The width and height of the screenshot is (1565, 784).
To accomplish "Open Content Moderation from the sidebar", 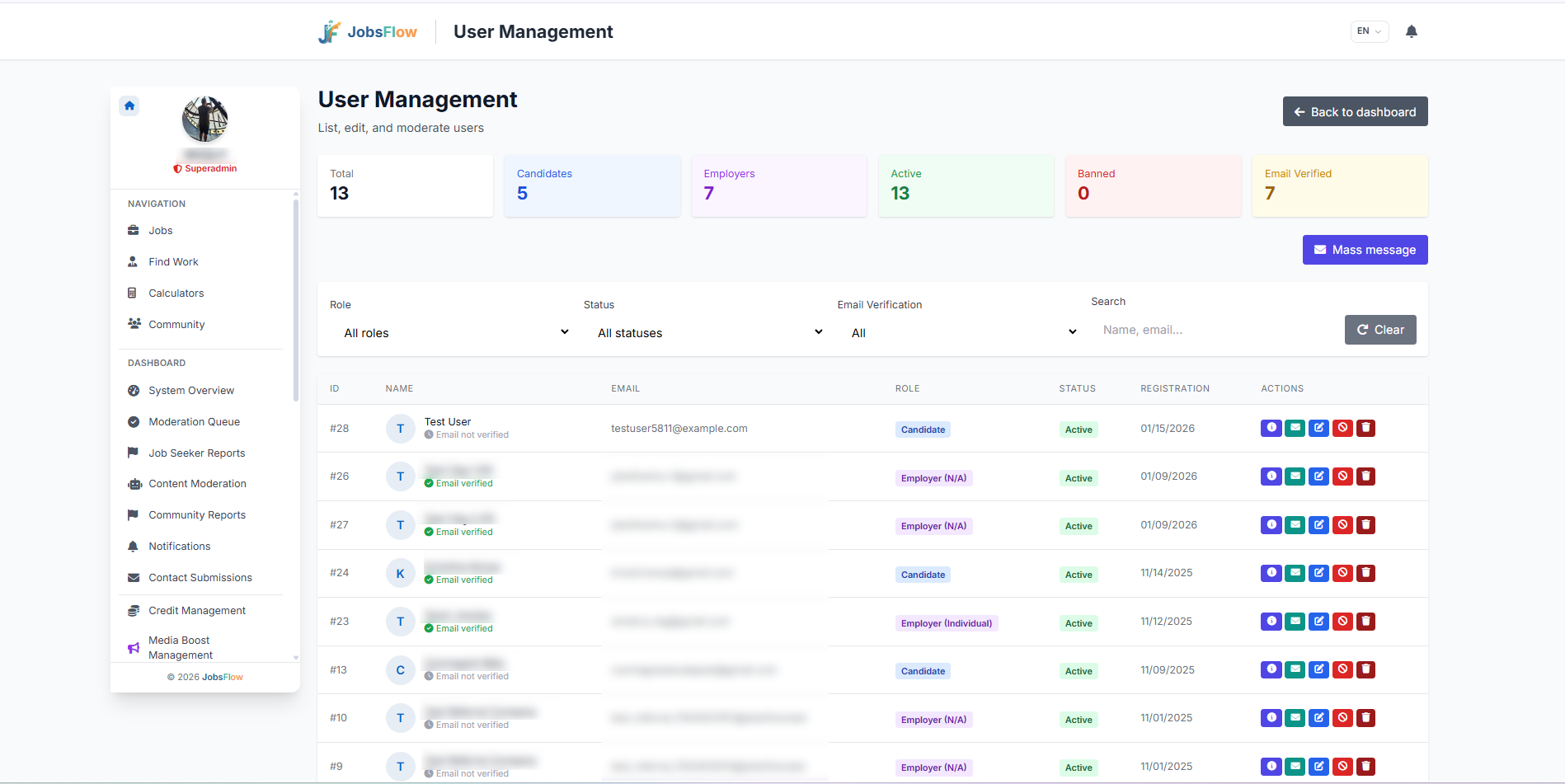I will 197,483.
